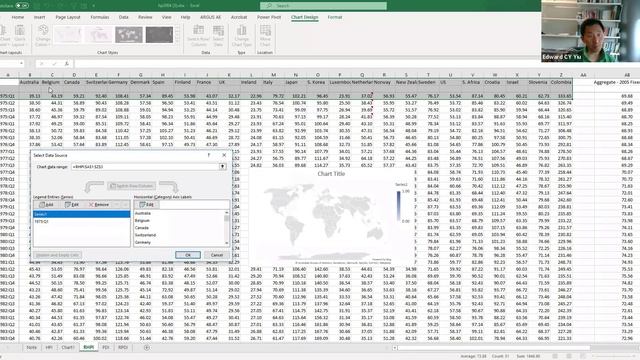Select Germany in axis labels list
Screen dimensions: 640x360
[x=143, y=242]
